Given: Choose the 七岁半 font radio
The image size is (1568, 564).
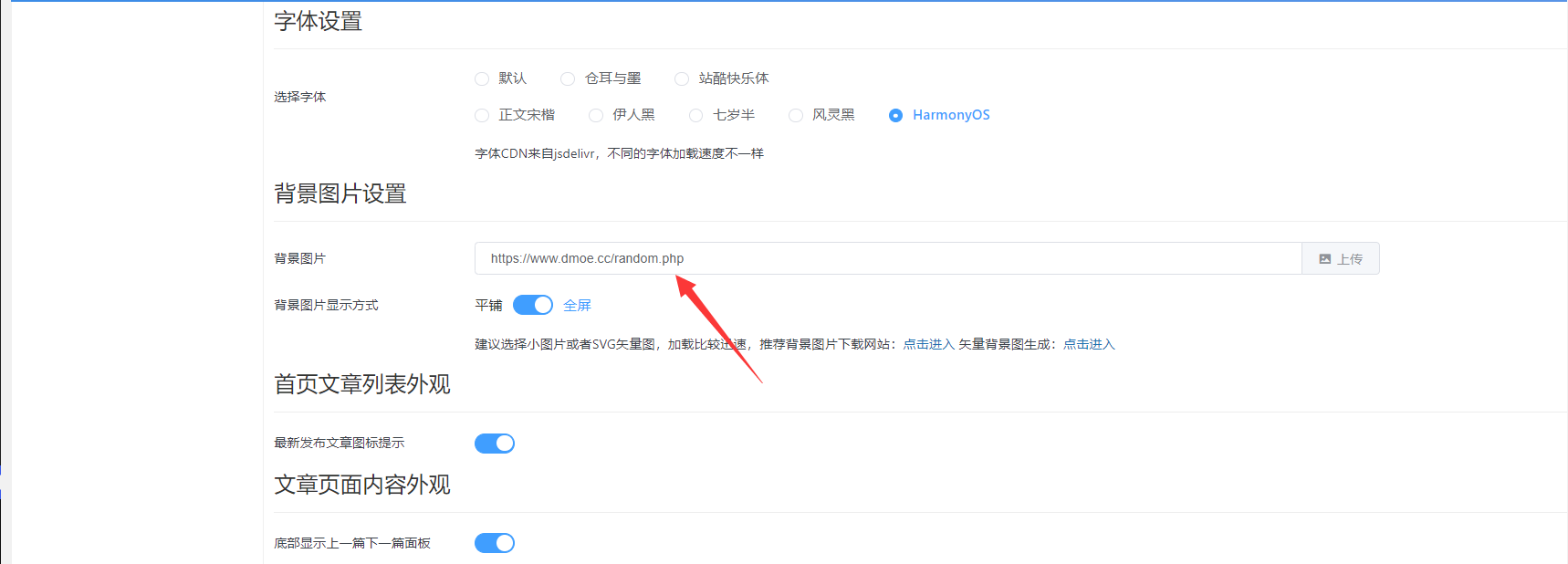Looking at the screenshot, I should tap(696, 115).
